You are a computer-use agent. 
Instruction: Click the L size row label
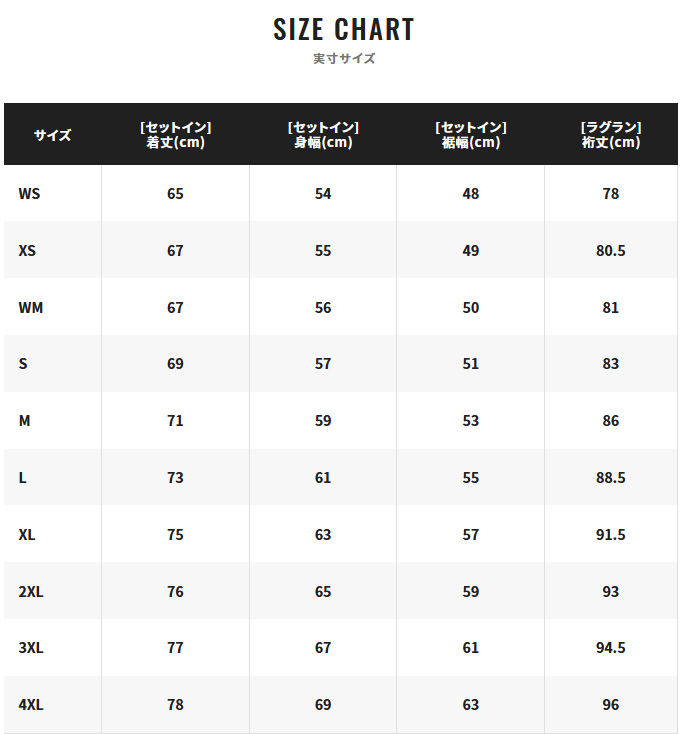[x=22, y=477]
